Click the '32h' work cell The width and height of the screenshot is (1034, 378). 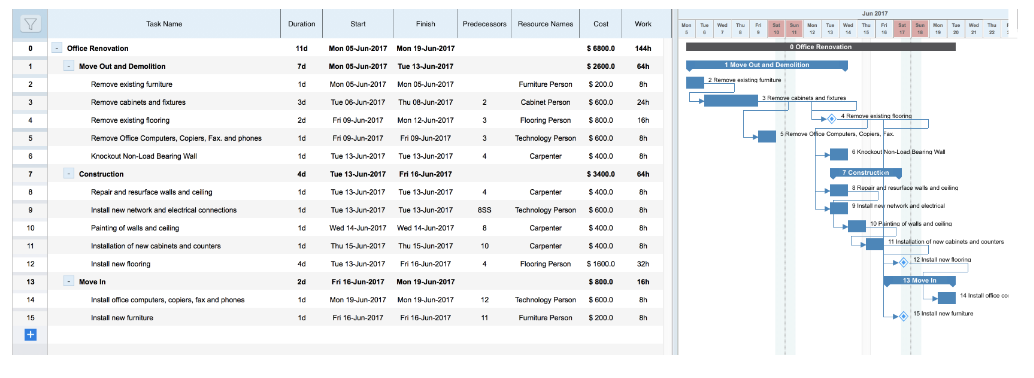tap(643, 264)
